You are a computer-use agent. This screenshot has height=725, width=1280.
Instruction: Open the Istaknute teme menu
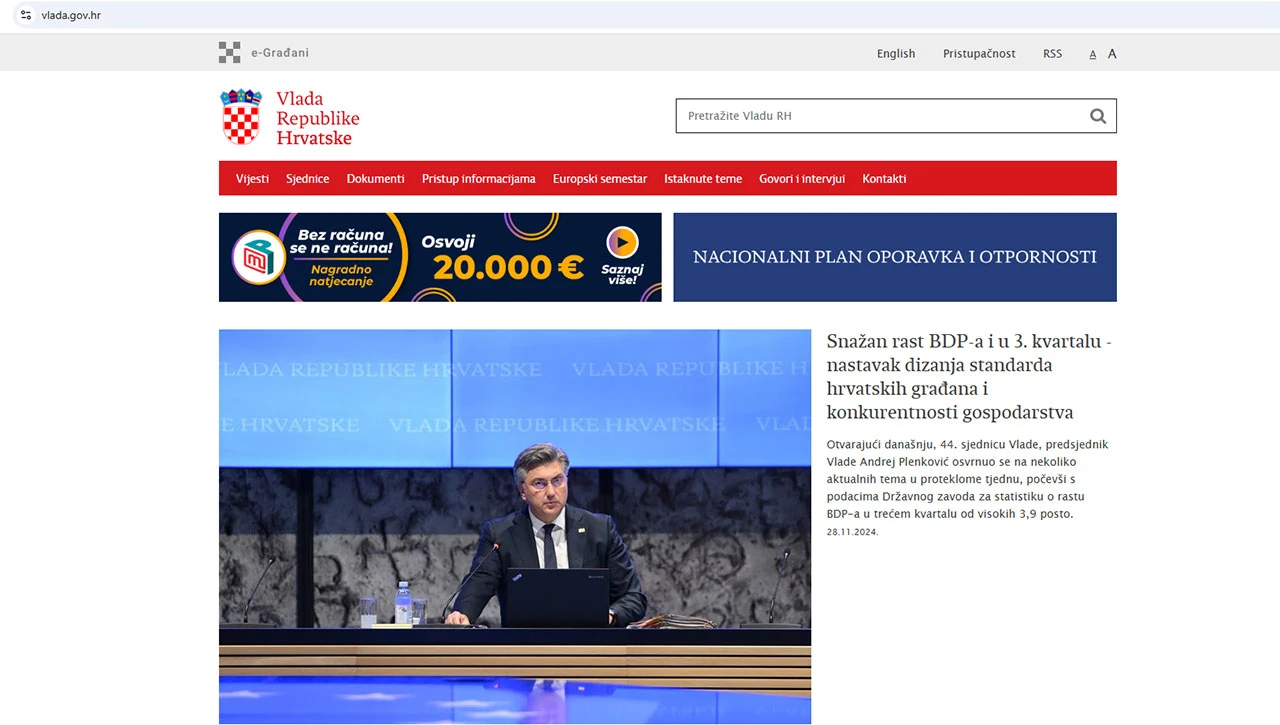tap(703, 179)
